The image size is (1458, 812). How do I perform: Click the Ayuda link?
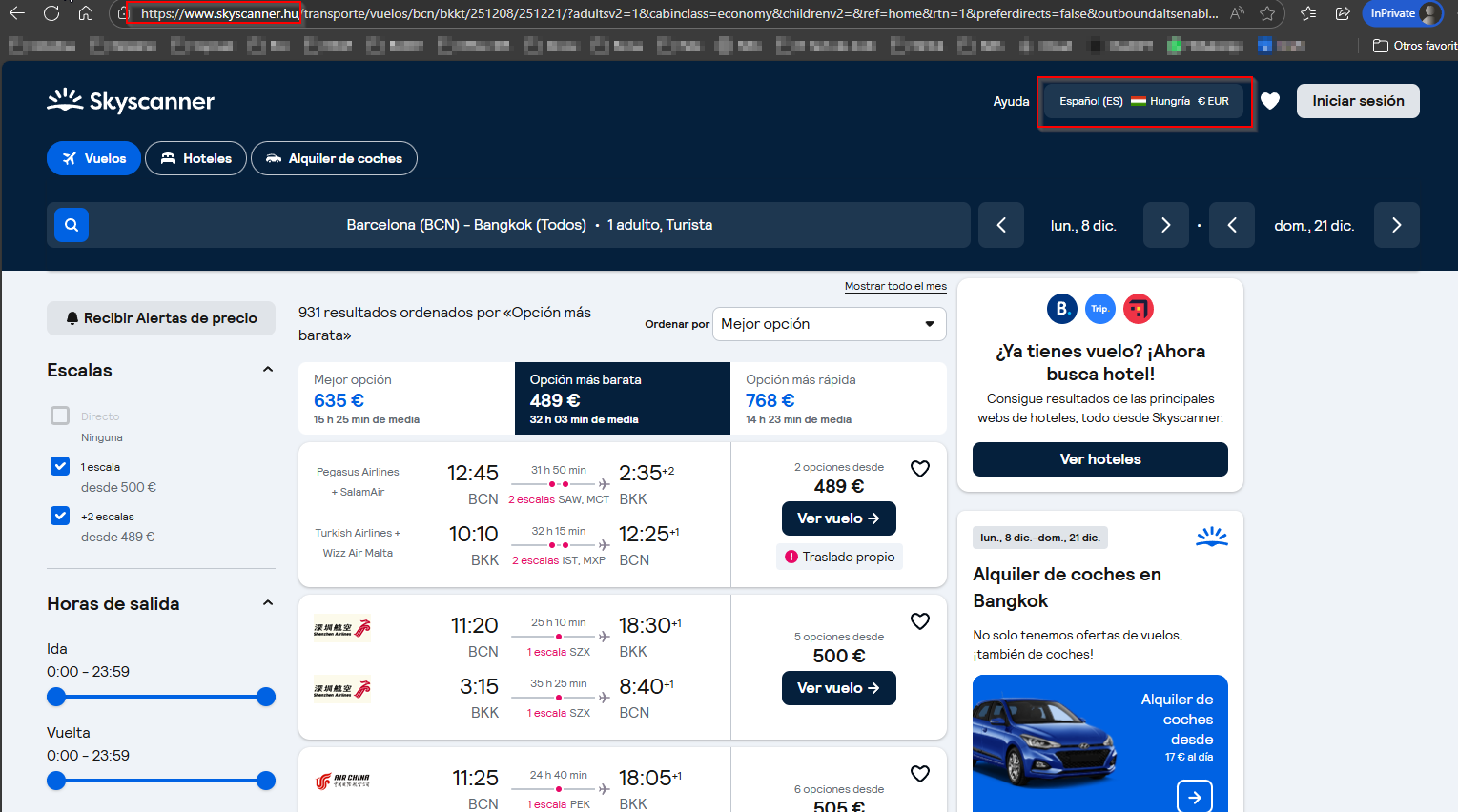coord(1011,101)
